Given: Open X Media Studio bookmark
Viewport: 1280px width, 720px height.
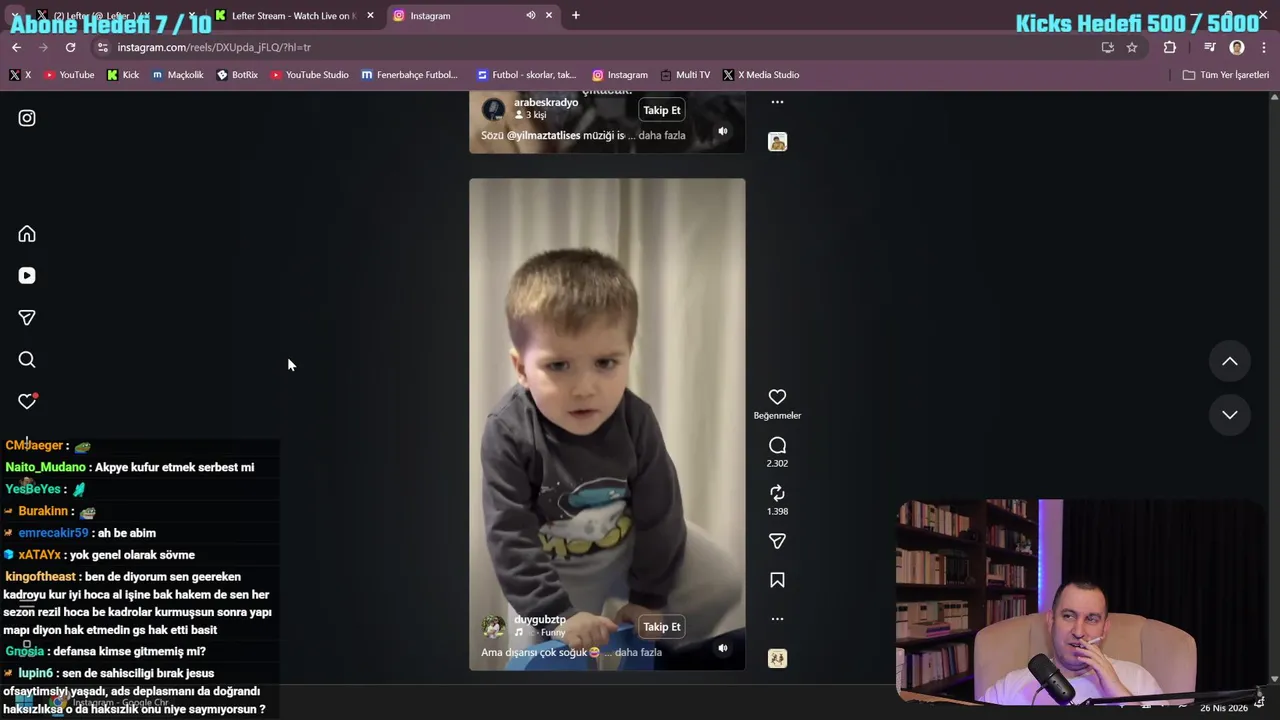Looking at the screenshot, I should (x=761, y=75).
